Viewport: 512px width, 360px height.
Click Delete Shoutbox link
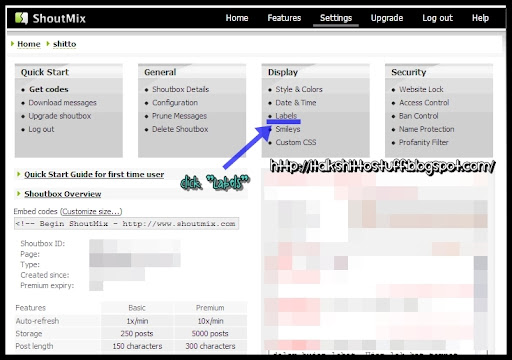180,129
